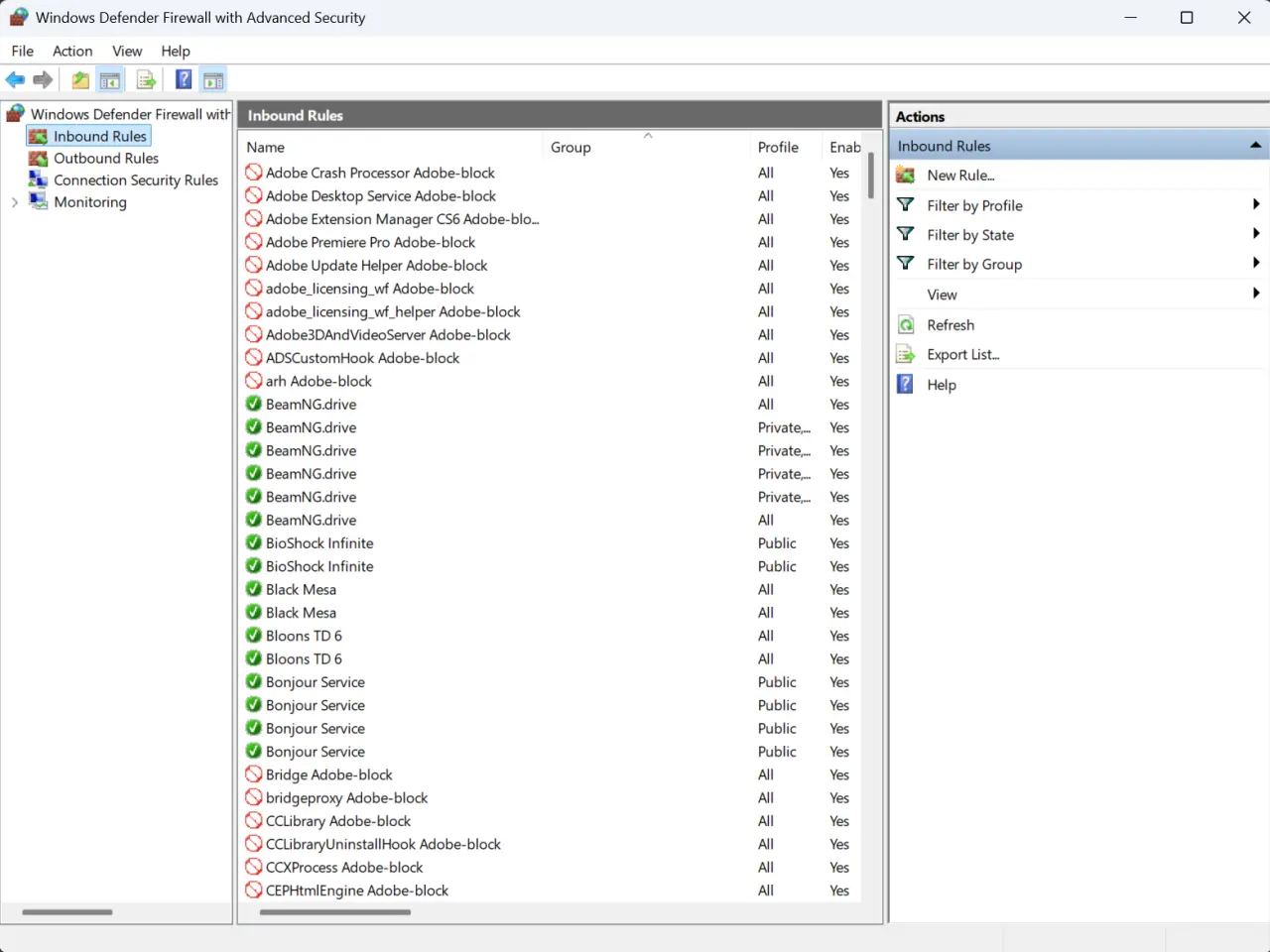Click block icon of arh Adobe-block rule
Screen dimensions: 1270x952
coord(254,381)
